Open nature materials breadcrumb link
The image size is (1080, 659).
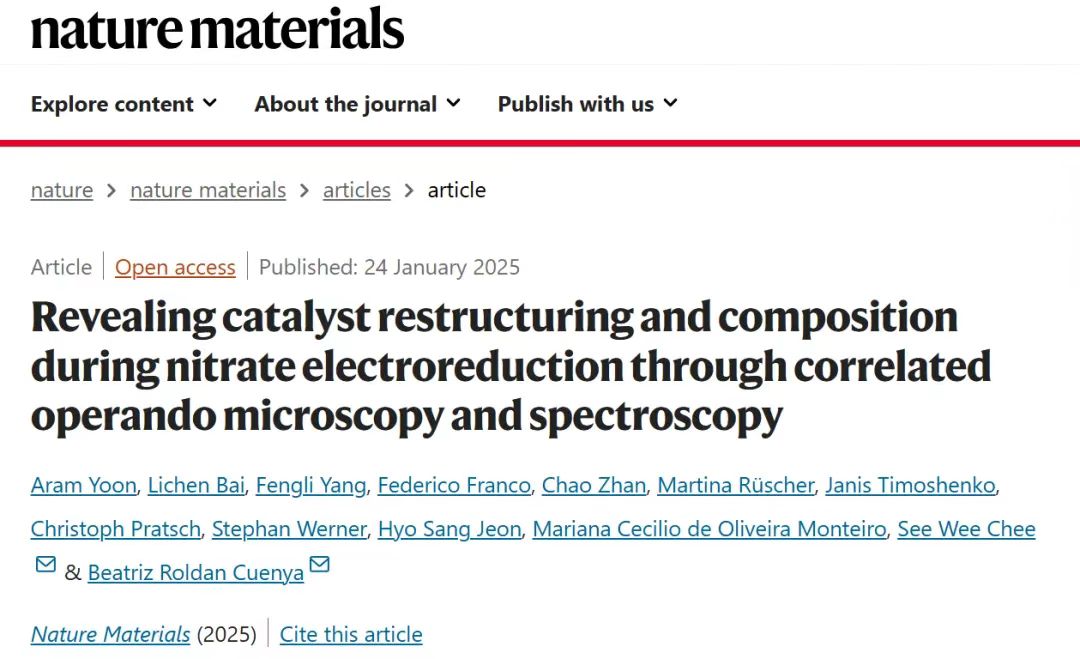pyautogui.click(x=208, y=190)
